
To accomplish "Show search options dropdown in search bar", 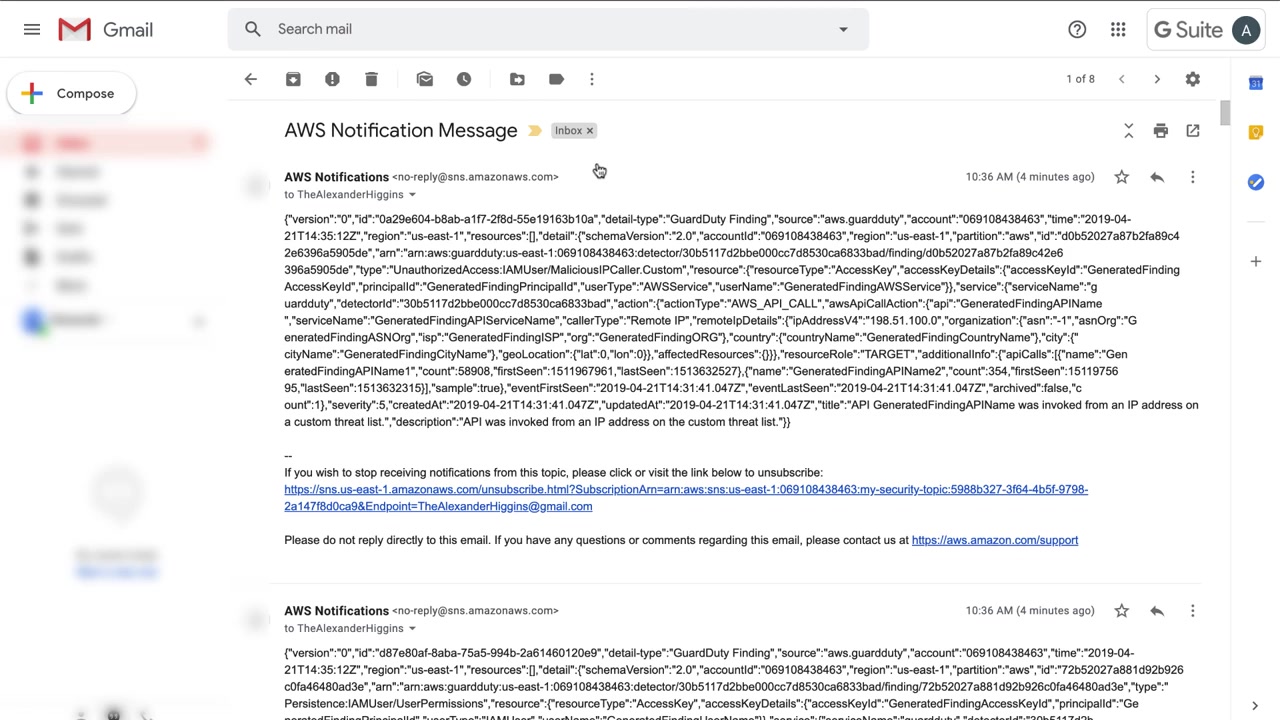I will [843, 29].
